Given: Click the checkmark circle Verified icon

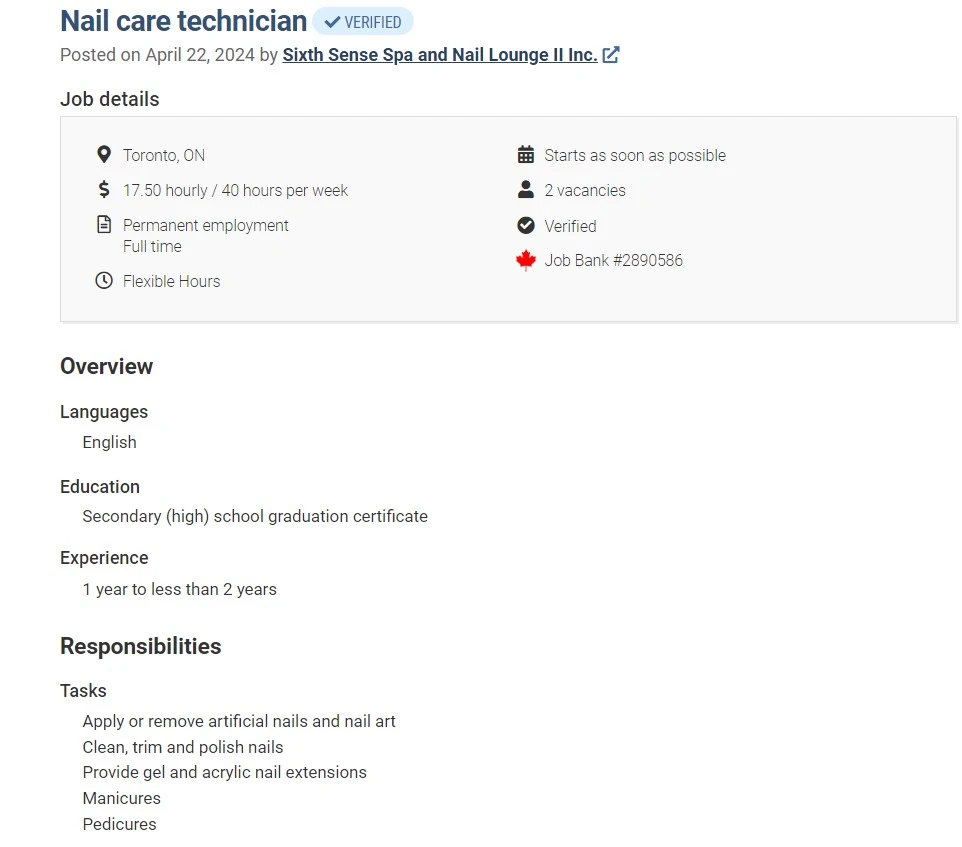Looking at the screenshot, I should [x=526, y=226].
